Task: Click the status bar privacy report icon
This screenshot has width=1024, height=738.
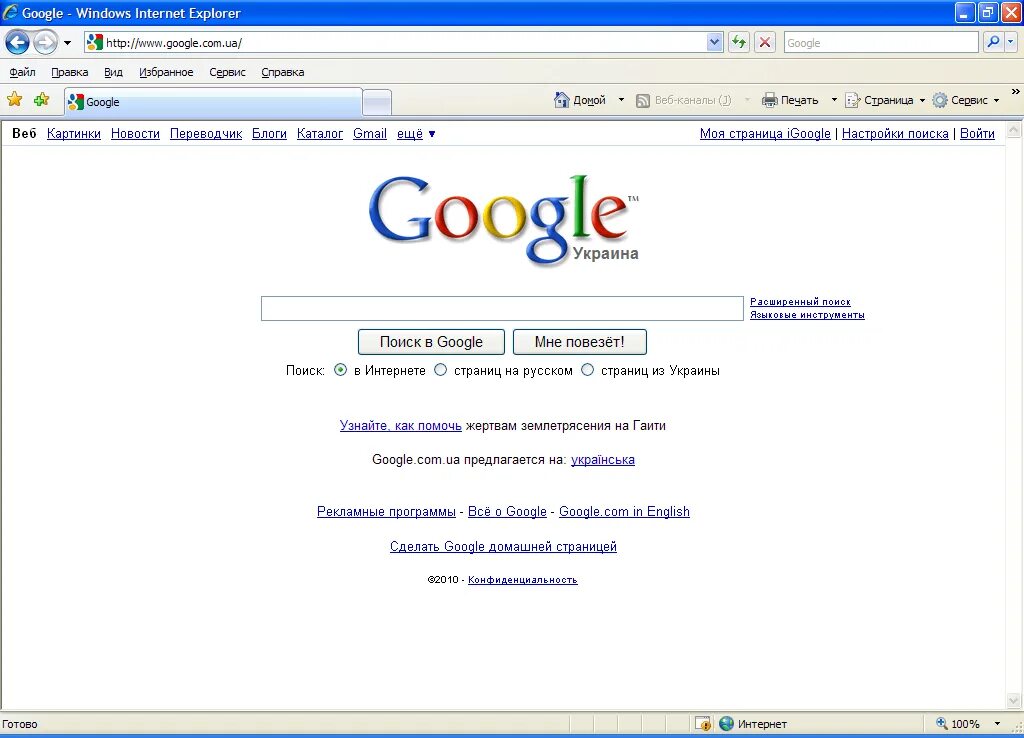Action: (x=703, y=724)
